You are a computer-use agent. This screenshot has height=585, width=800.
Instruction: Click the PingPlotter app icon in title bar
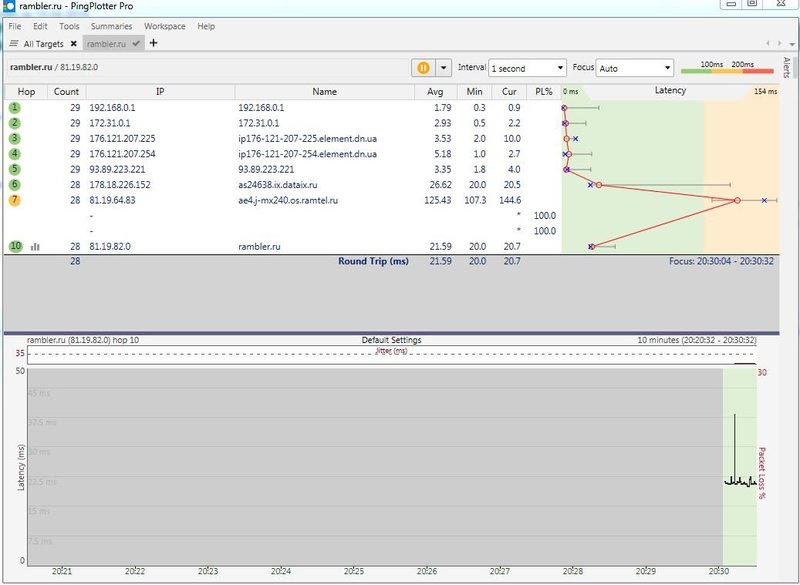coord(9,6)
